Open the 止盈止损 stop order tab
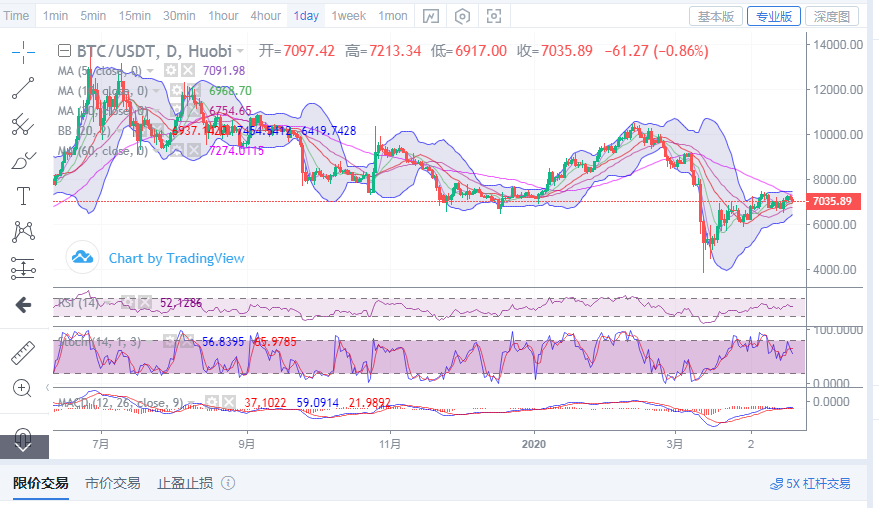This screenshot has width=879, height=508. [x=185, y=483]
